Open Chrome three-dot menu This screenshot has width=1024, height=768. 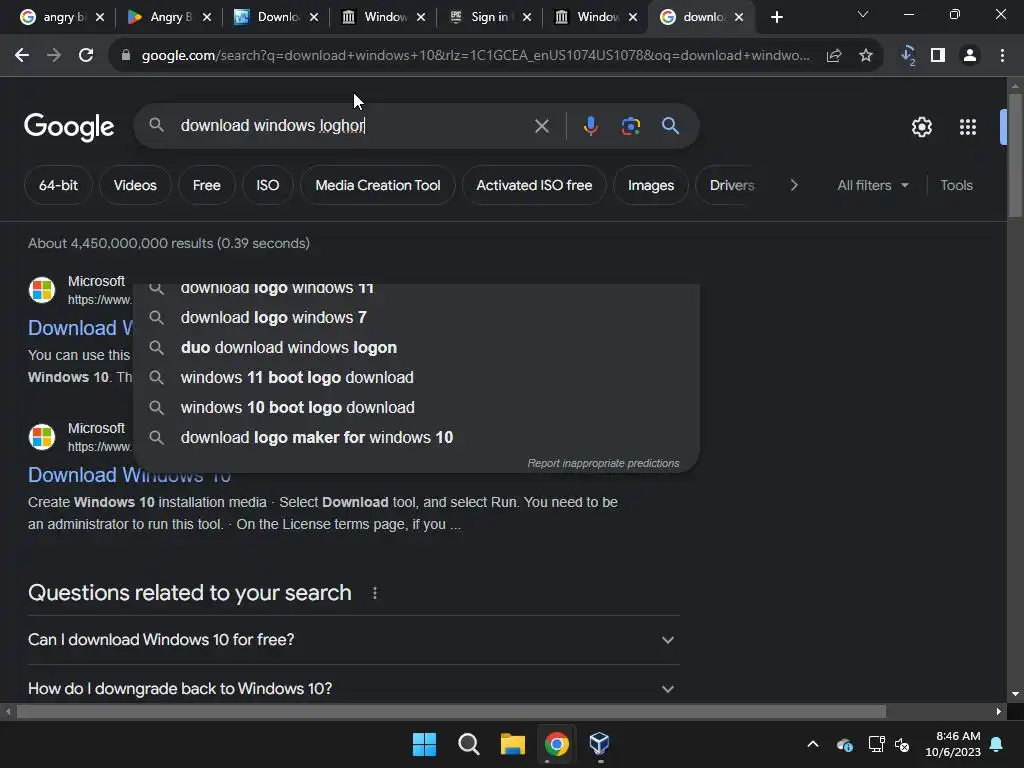(x=1002, y=56)
